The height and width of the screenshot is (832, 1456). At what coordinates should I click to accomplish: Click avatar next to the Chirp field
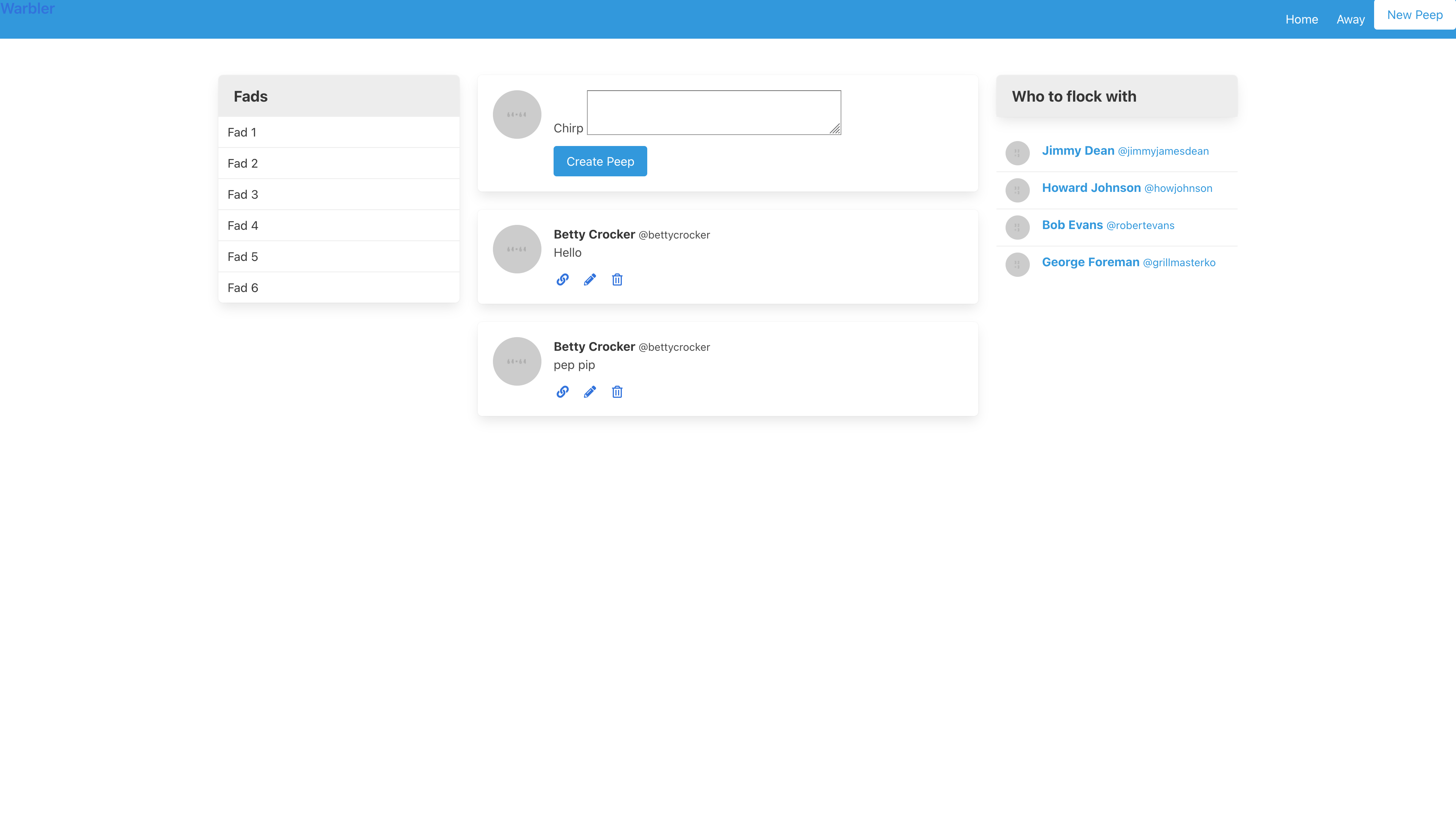pyautogui.click(x=517, y=114)
